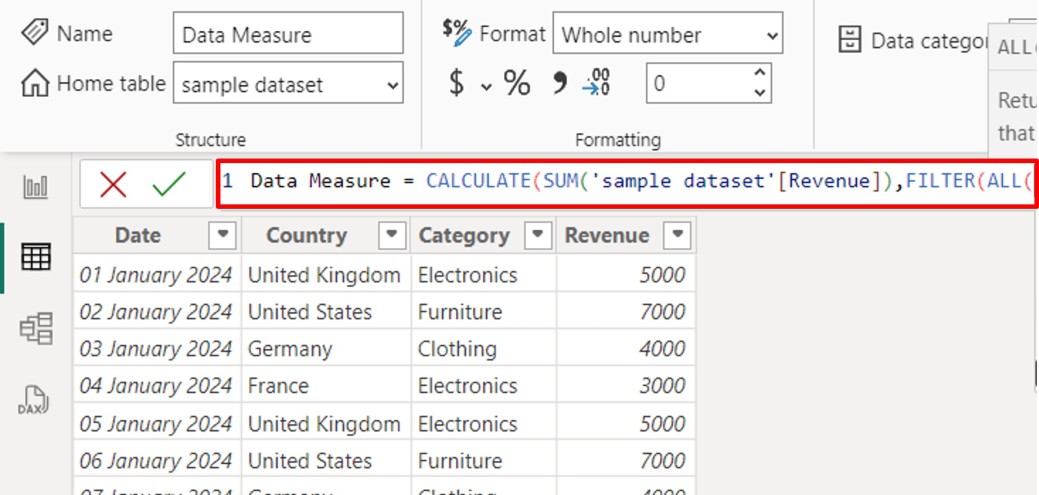Image resolution: width=1039 pixels, height=495 pixels.
Task: Select the Category column header
Action: [463, 236]
